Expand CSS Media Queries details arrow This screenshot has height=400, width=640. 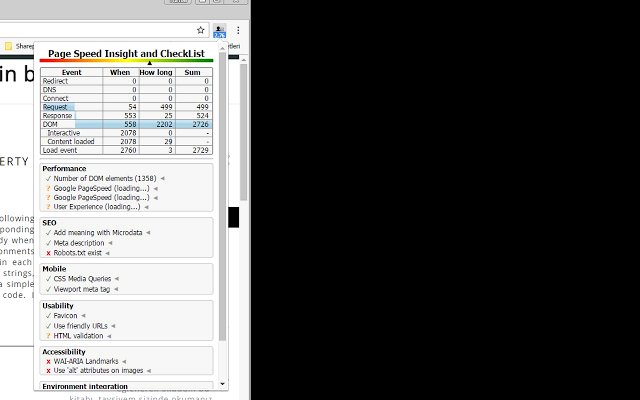pyautogui.click(x=117, y=279)
